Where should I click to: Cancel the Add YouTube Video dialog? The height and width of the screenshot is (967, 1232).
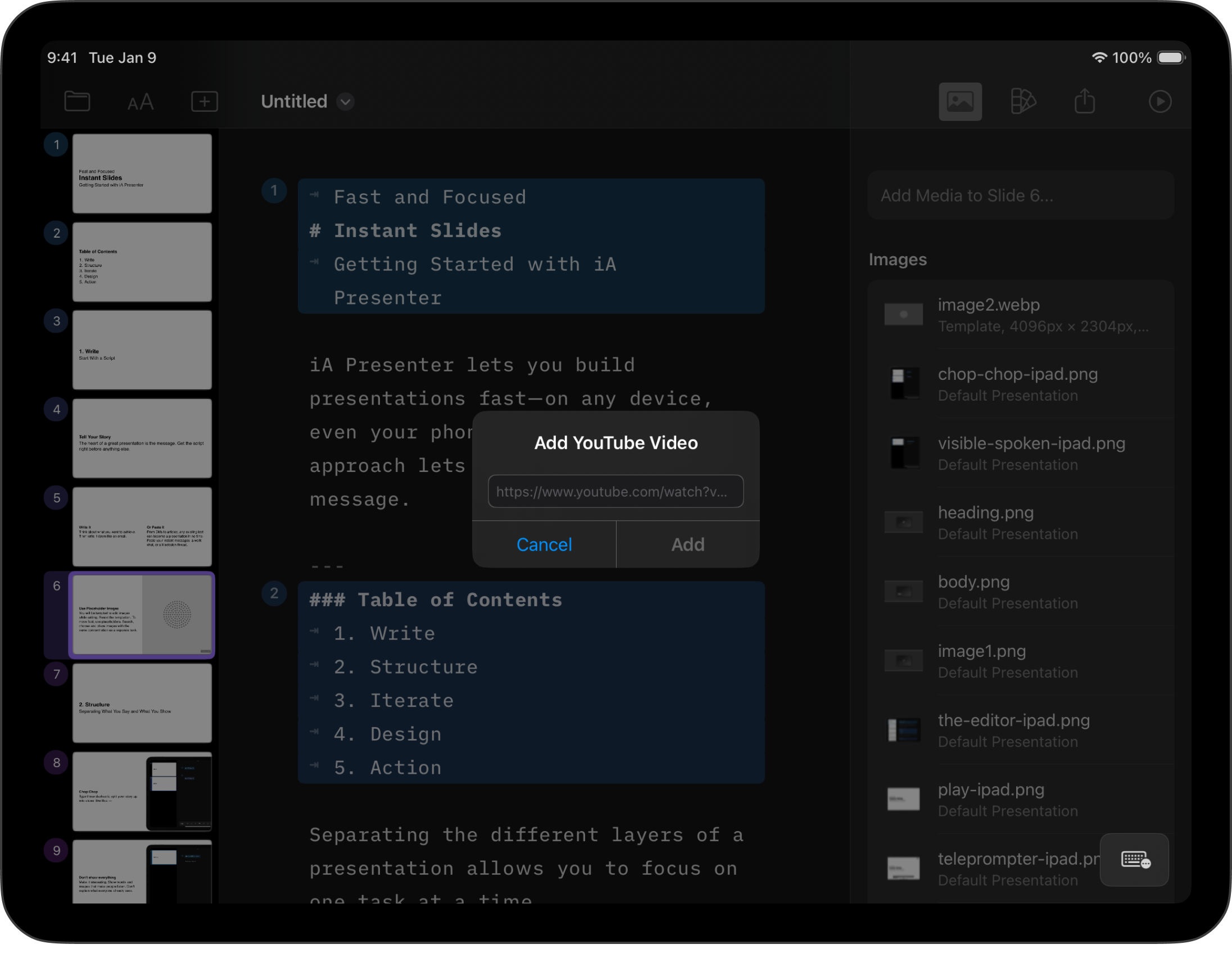point(543,544)
